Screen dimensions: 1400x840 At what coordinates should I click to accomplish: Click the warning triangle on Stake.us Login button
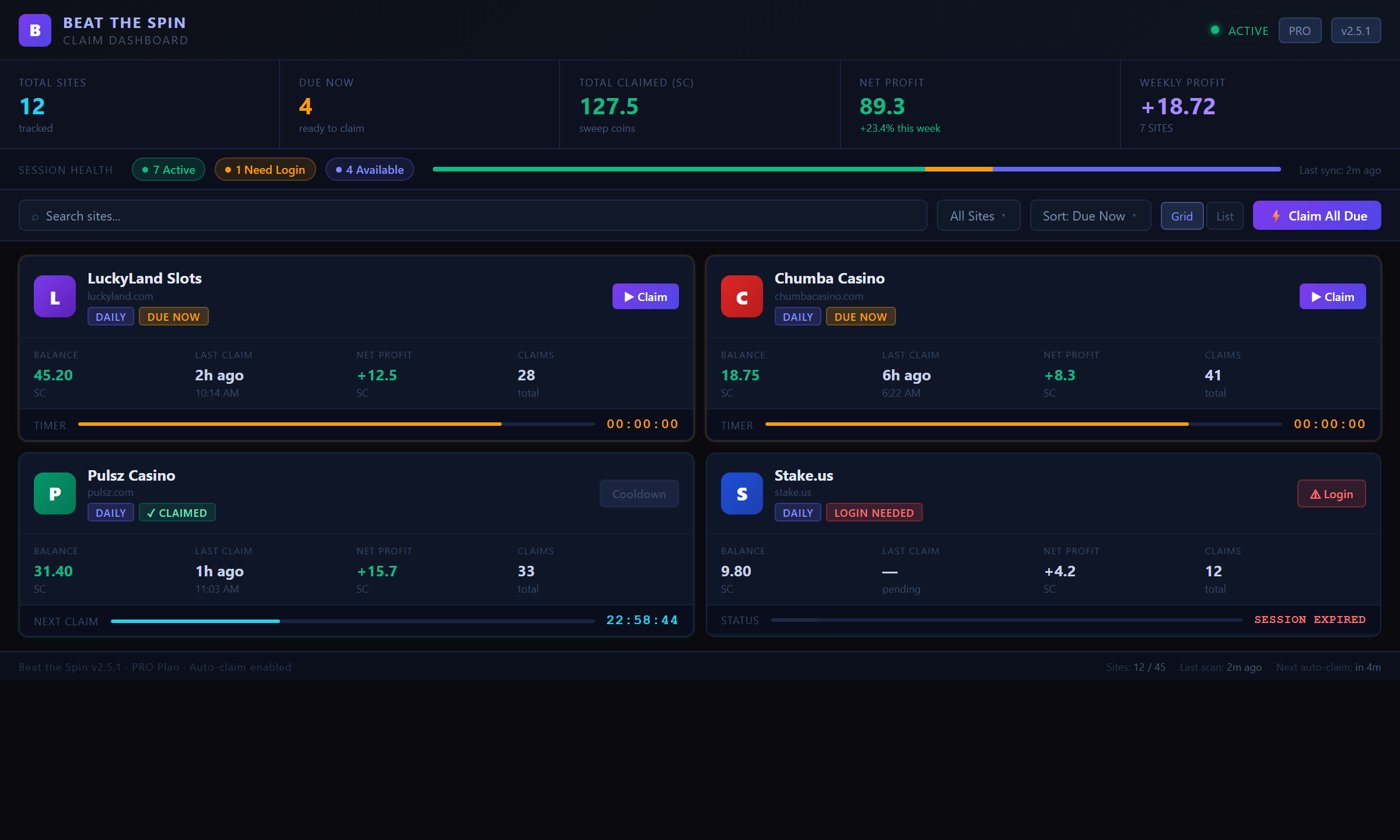point(1315,494)
